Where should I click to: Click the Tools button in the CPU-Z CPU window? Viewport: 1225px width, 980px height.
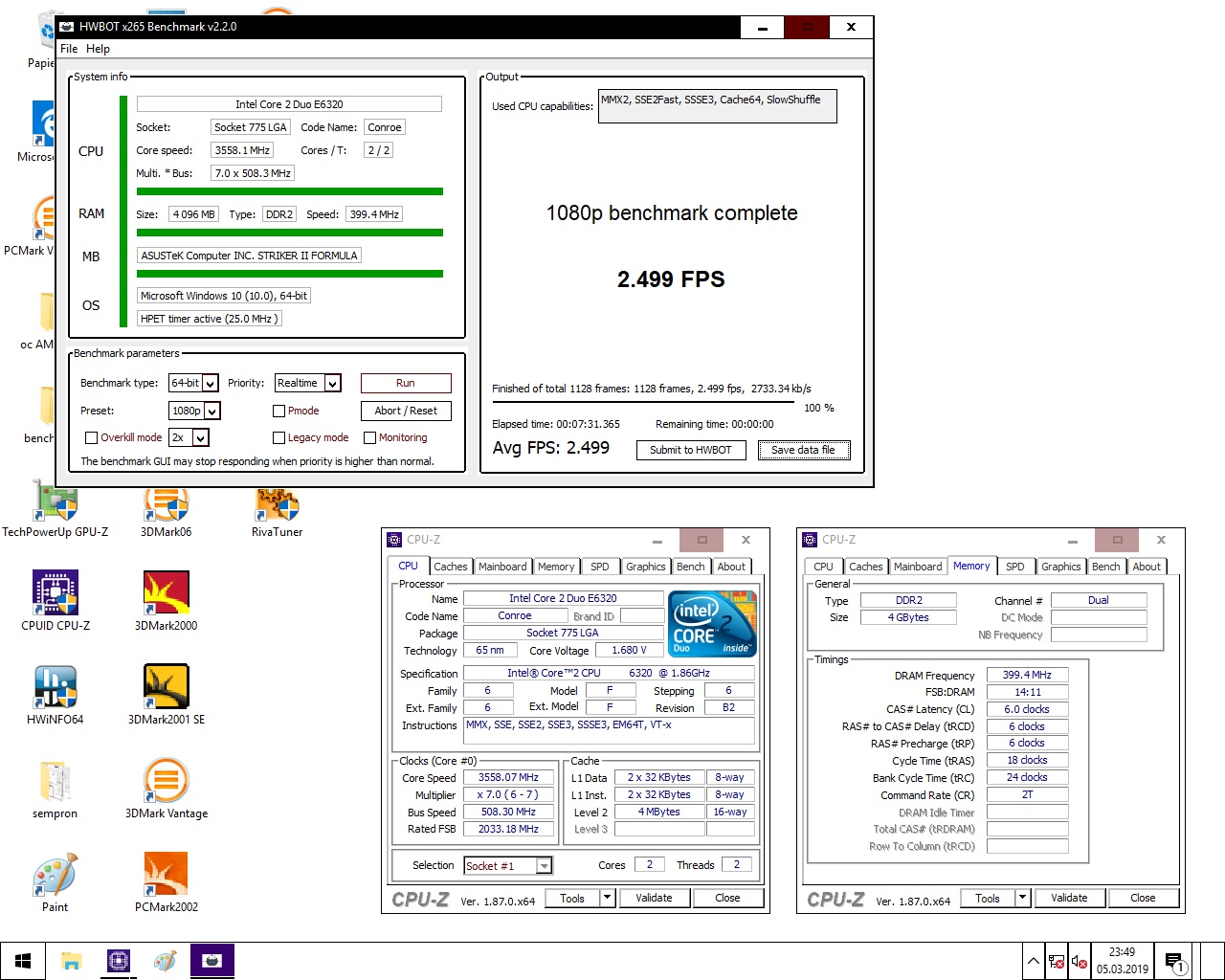572,898
